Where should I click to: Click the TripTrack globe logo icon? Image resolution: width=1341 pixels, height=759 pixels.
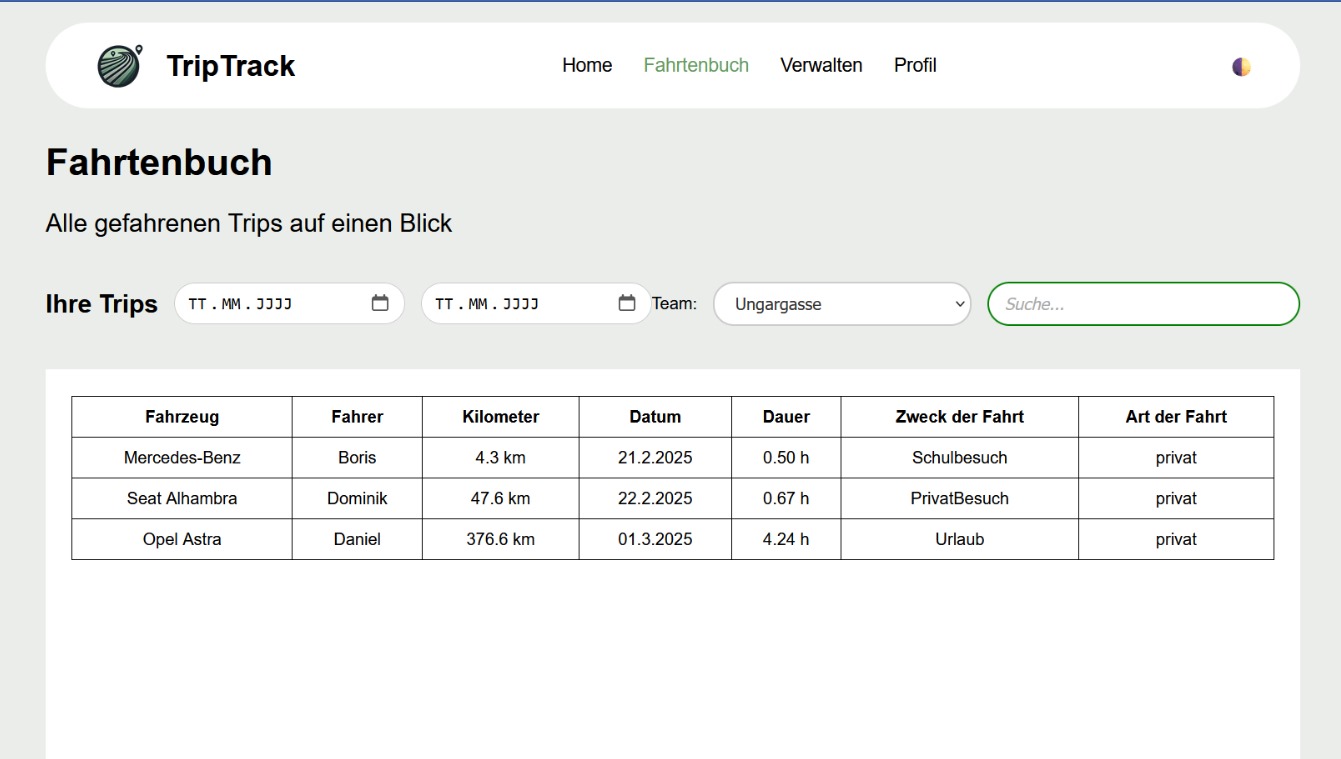pyautogui.click(x=119, y=66)
